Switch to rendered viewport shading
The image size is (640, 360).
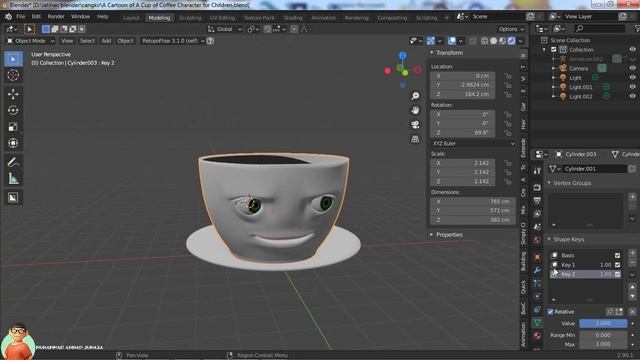511,41
